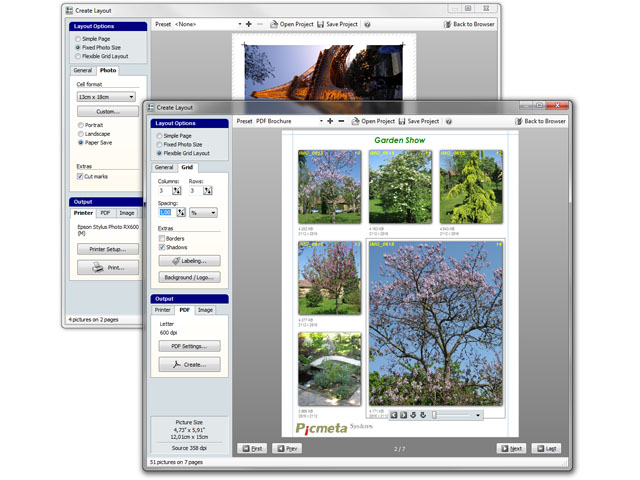640x480 pixels.
Task: Click the Spacing value input field
Action: (x=166, y=212)
